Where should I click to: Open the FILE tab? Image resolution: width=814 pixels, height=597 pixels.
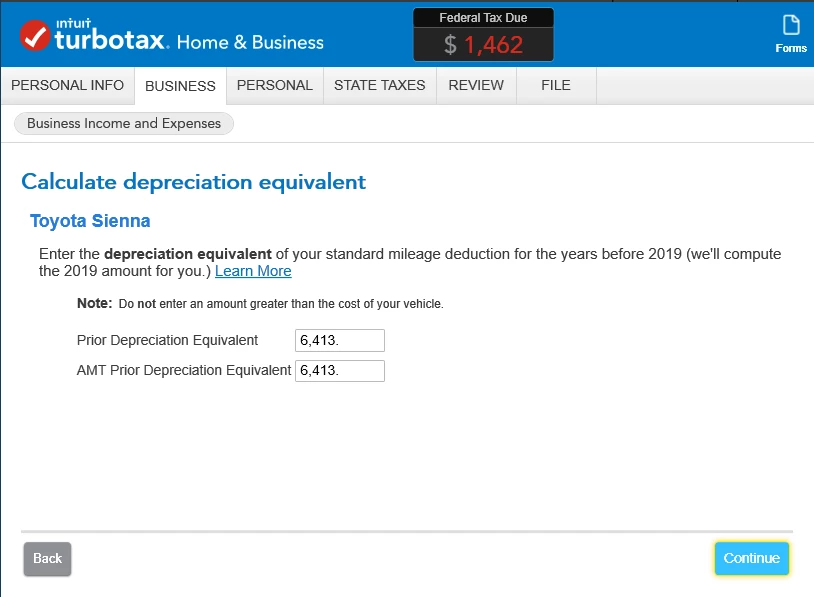(556, 85)
